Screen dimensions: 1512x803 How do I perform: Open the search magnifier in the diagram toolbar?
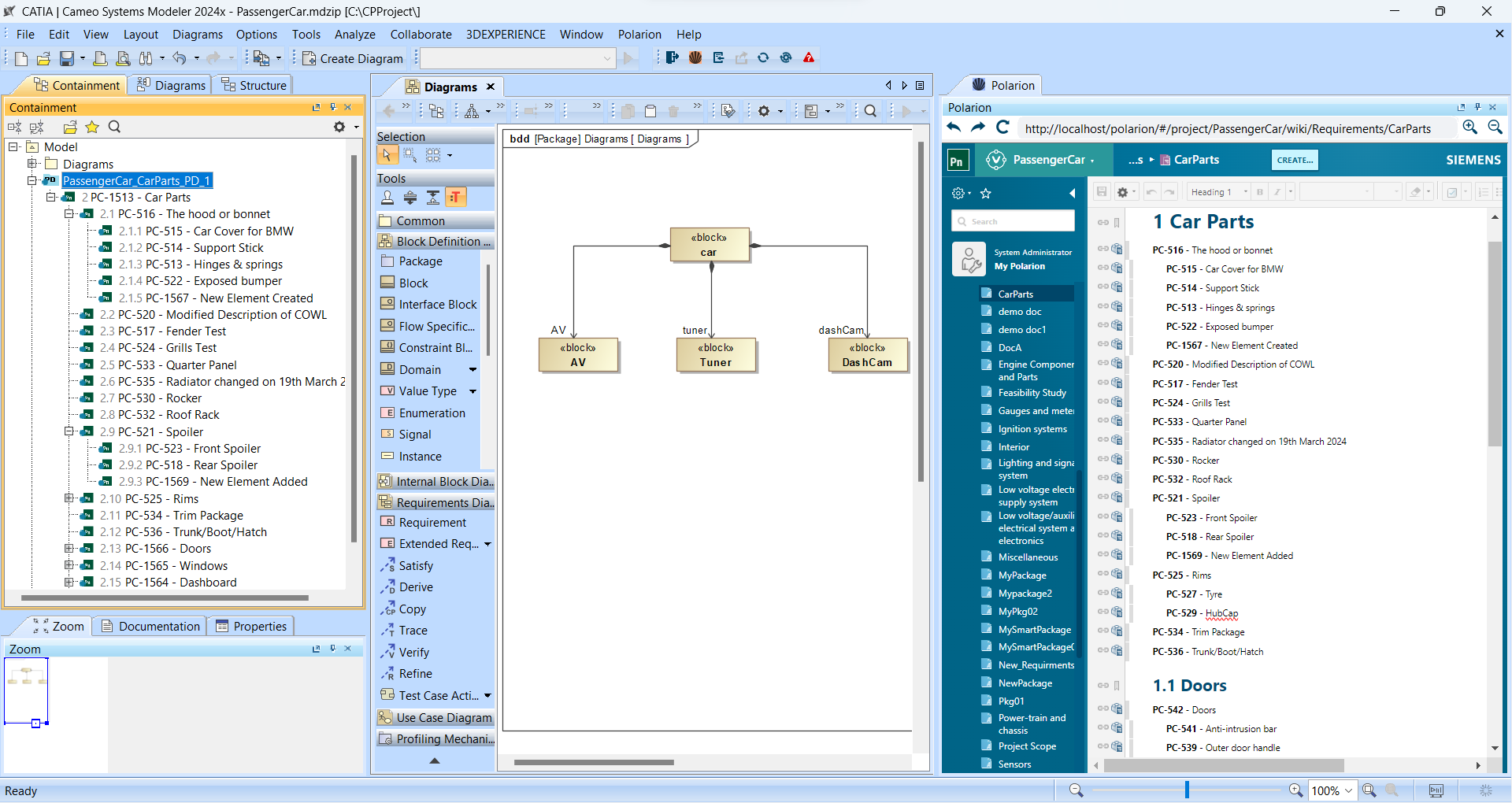869,111
